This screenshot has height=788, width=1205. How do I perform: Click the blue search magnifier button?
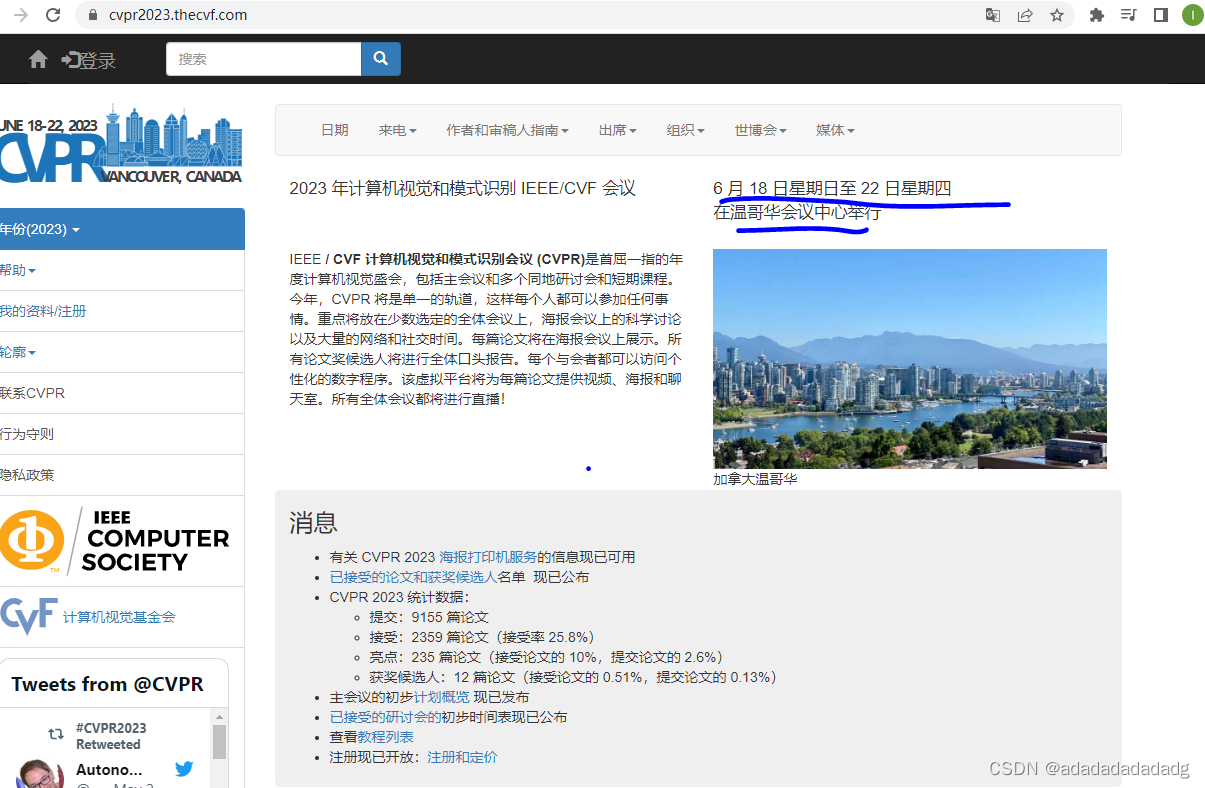(381, 59)
